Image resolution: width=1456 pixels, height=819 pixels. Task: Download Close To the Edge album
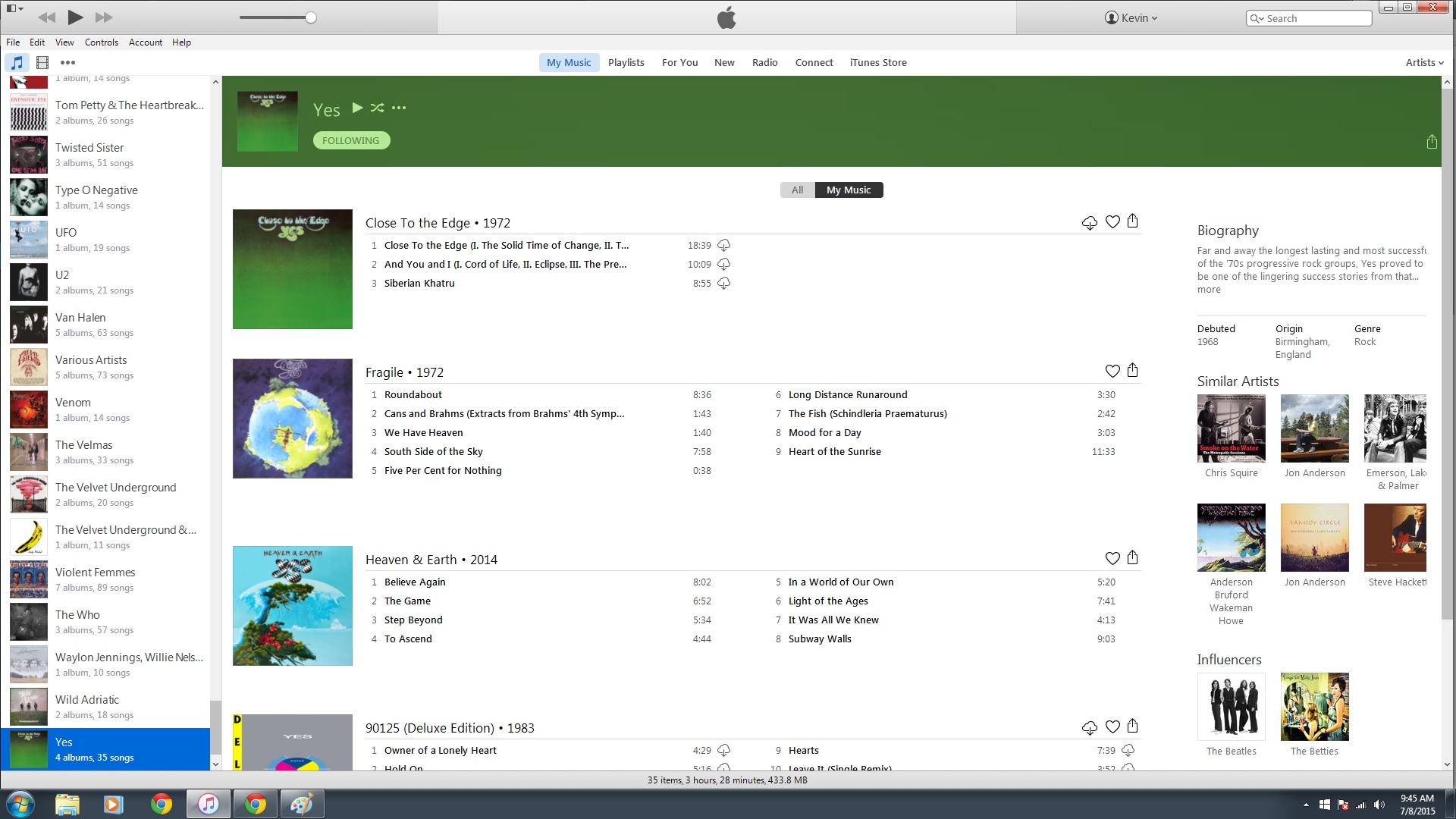tap(1089, 222)
